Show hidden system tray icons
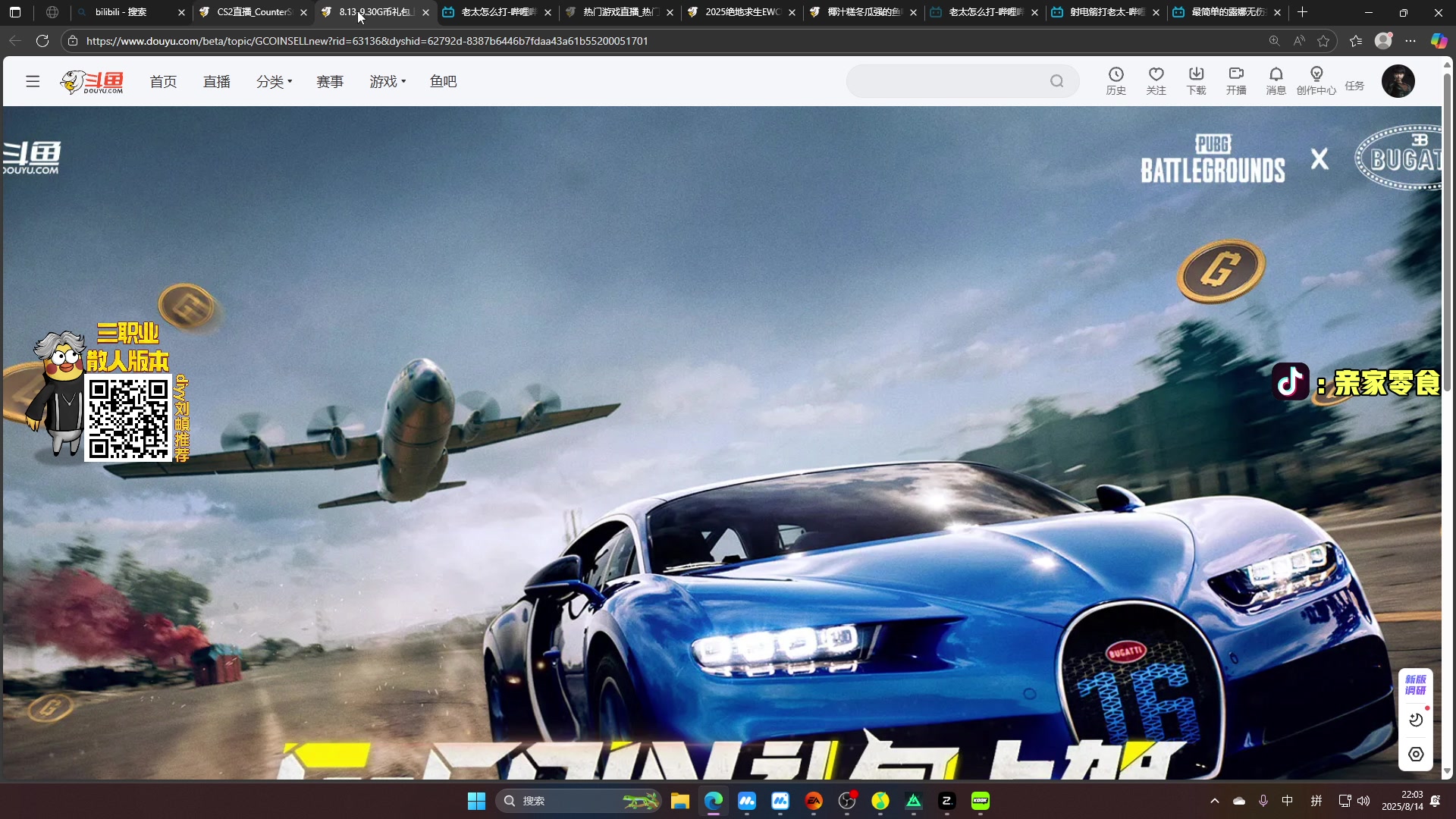Screen dimensions: 1456x819 pos(1214,801)
